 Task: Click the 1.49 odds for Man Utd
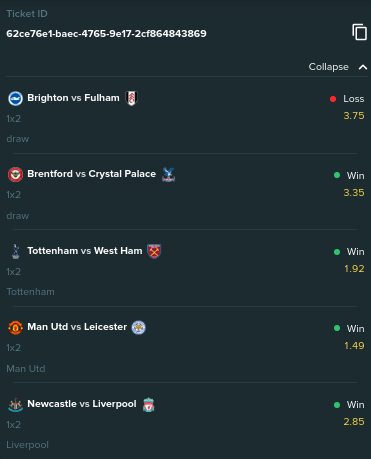click(x=354, y=346)
